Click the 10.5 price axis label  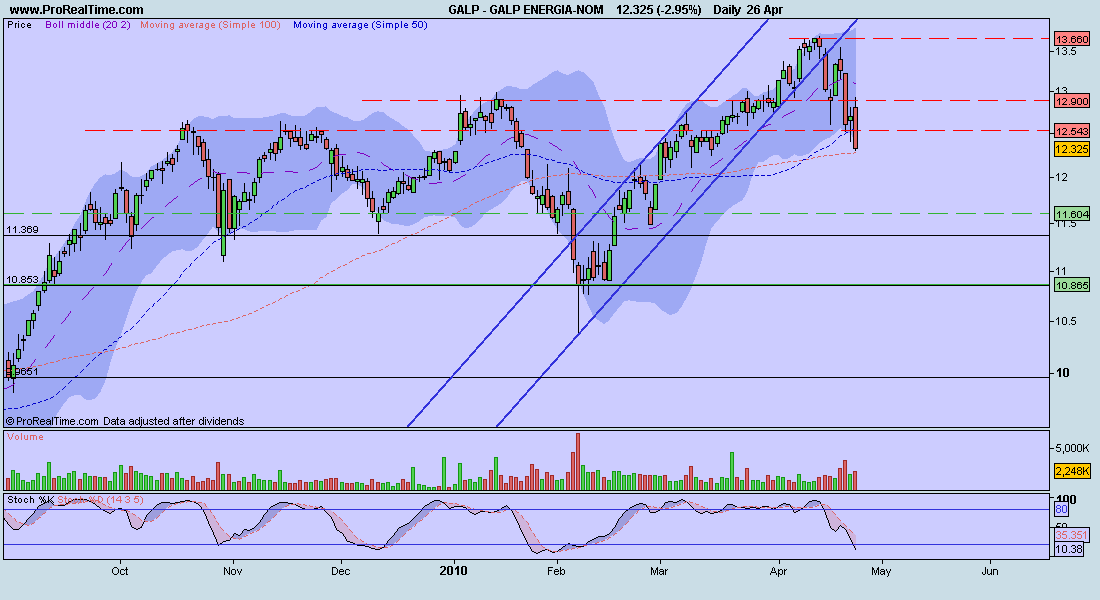pyautogui.click(x=1066, y=321)
